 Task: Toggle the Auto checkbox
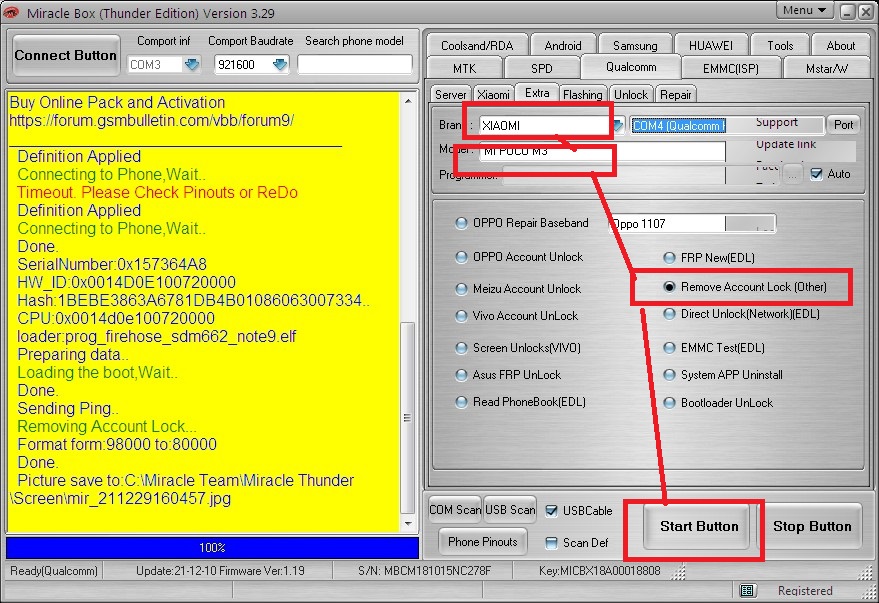(x=817, y=174)
